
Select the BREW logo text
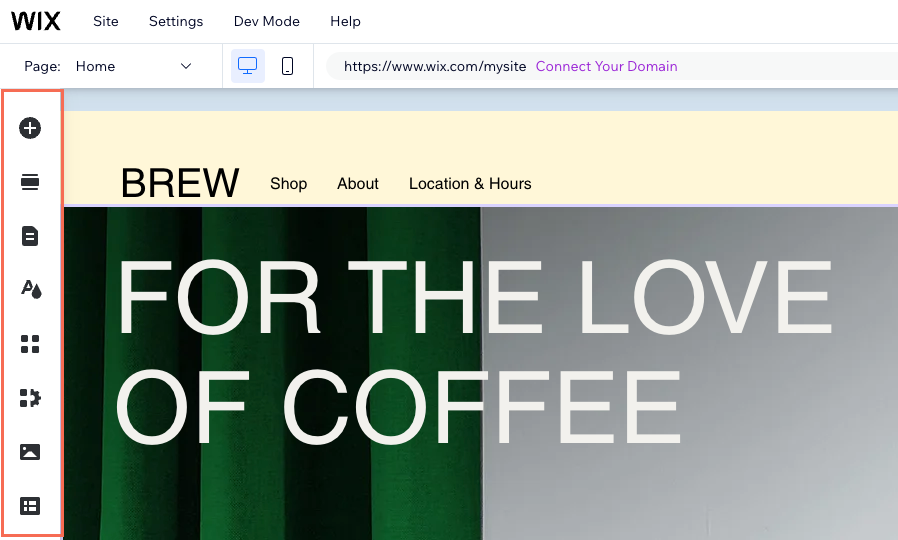[180, 184]
